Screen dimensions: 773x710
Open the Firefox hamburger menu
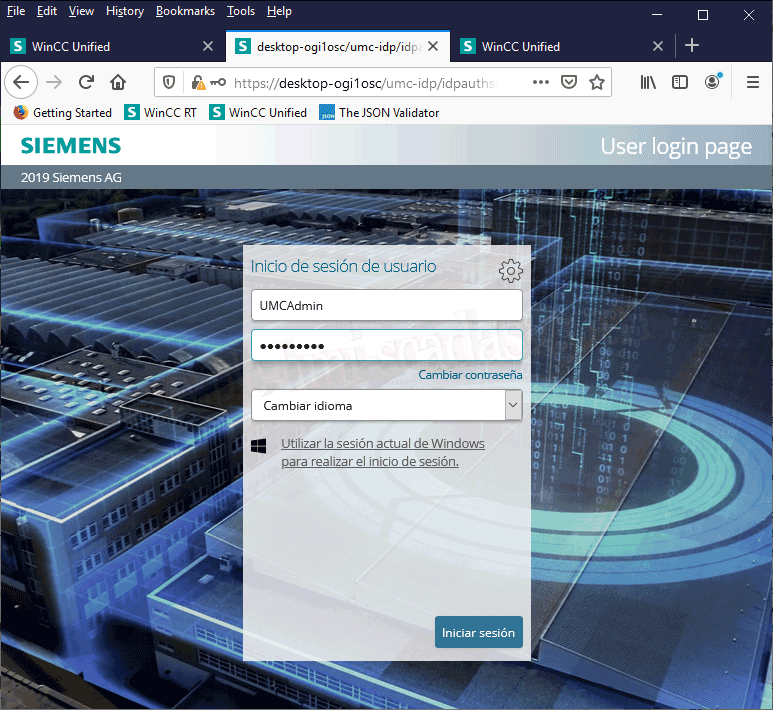click(x=753, y=82)
